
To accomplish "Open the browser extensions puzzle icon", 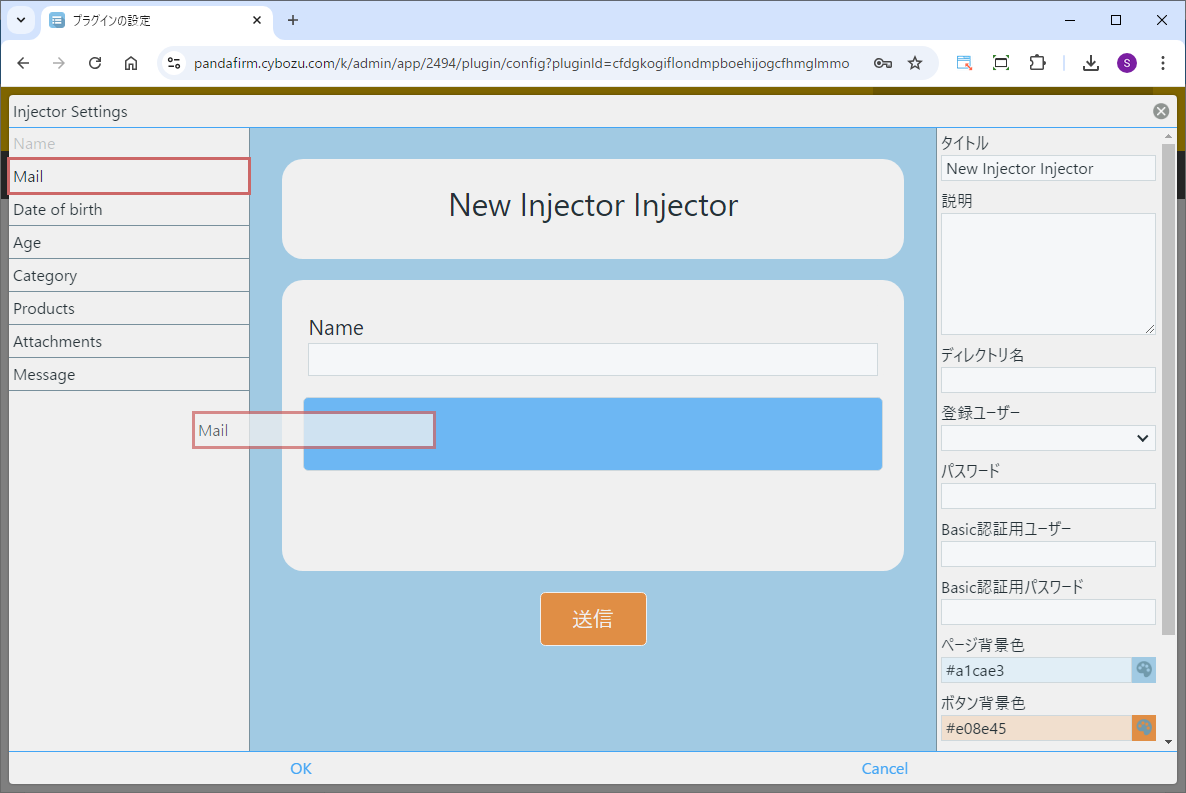I will click(1037, 63).
